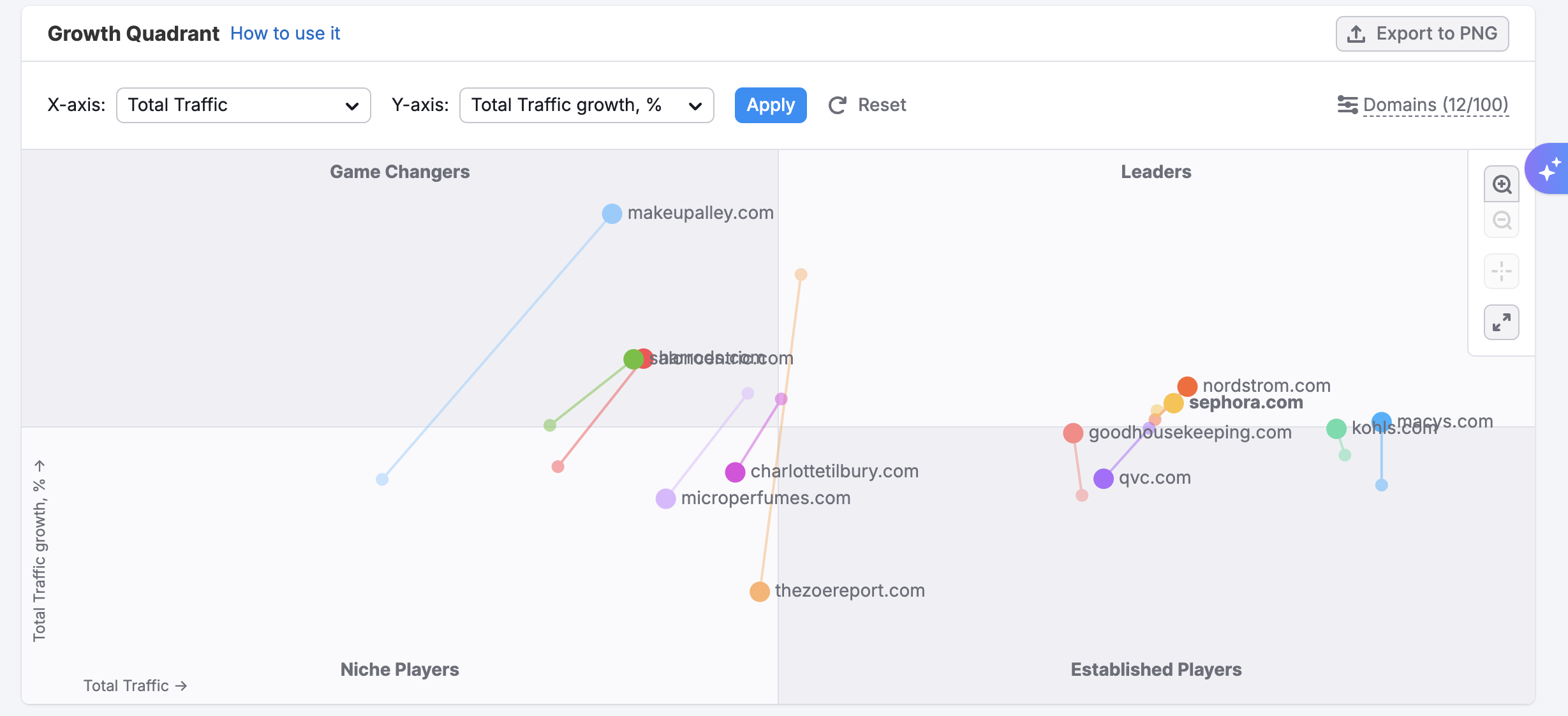This screenshot has height=716, width=1568.
Task: Click the orange nordstrom.com data point
Action: (x=1187, y=386)
